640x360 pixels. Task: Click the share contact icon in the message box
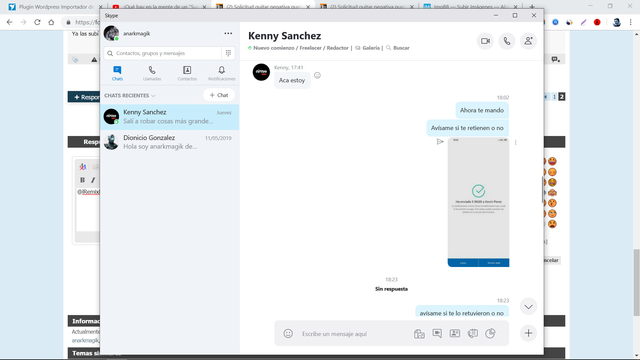(x=455, y=333)
